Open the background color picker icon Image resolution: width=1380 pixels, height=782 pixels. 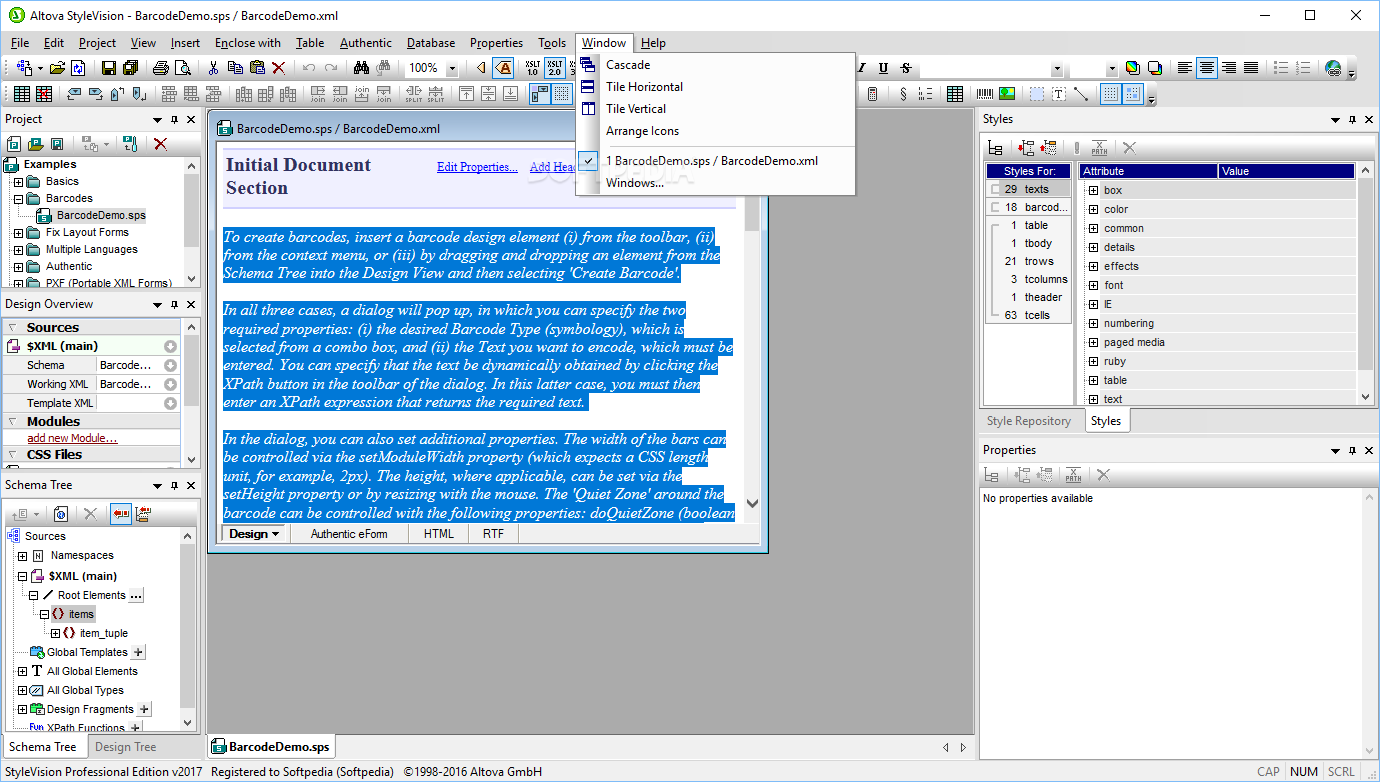click(1154, 68)
